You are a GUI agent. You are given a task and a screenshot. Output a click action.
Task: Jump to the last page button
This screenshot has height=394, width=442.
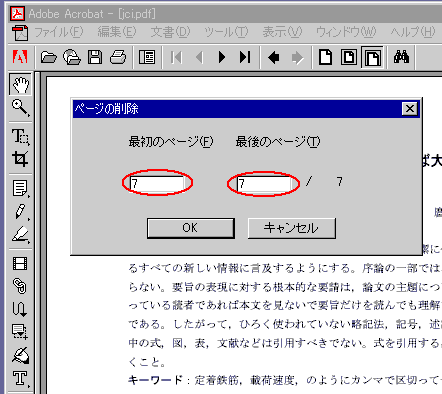point(245,57)
